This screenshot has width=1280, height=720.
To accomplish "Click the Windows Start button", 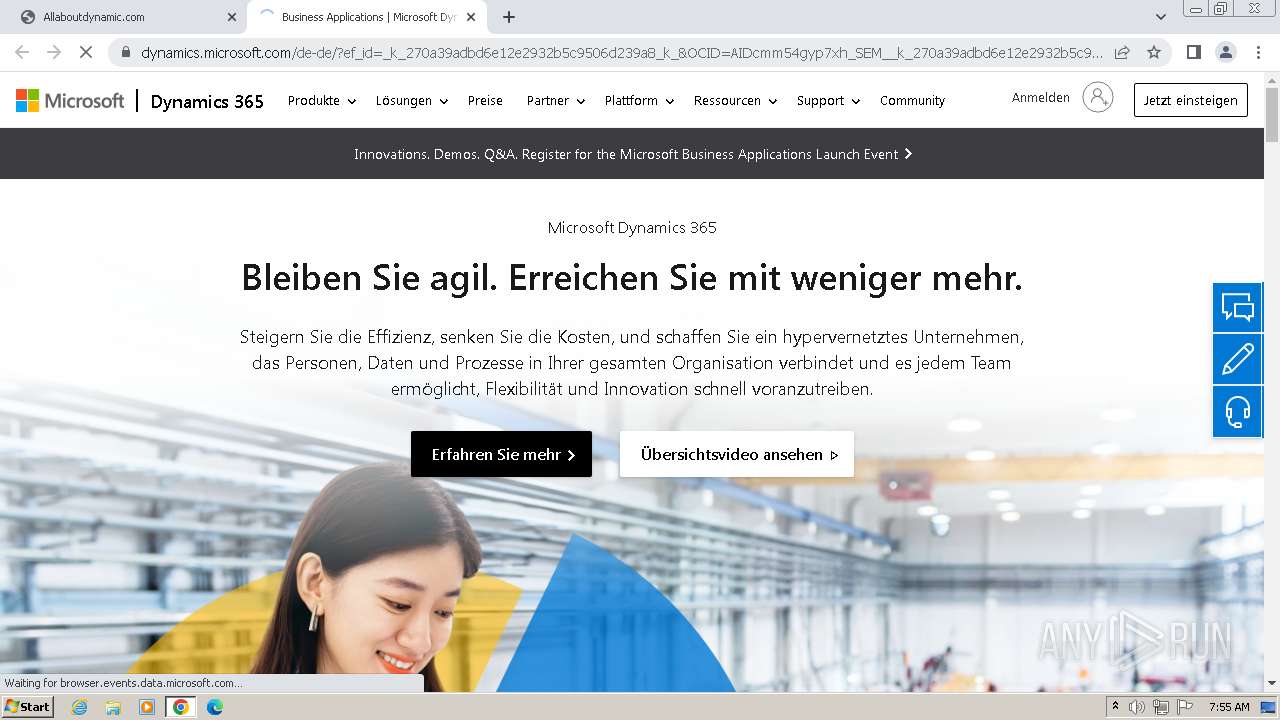I will 27,707.
